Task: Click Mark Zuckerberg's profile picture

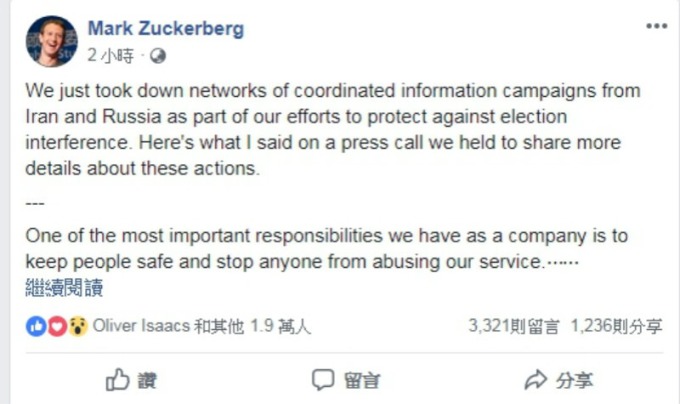Action: [52, 41]
